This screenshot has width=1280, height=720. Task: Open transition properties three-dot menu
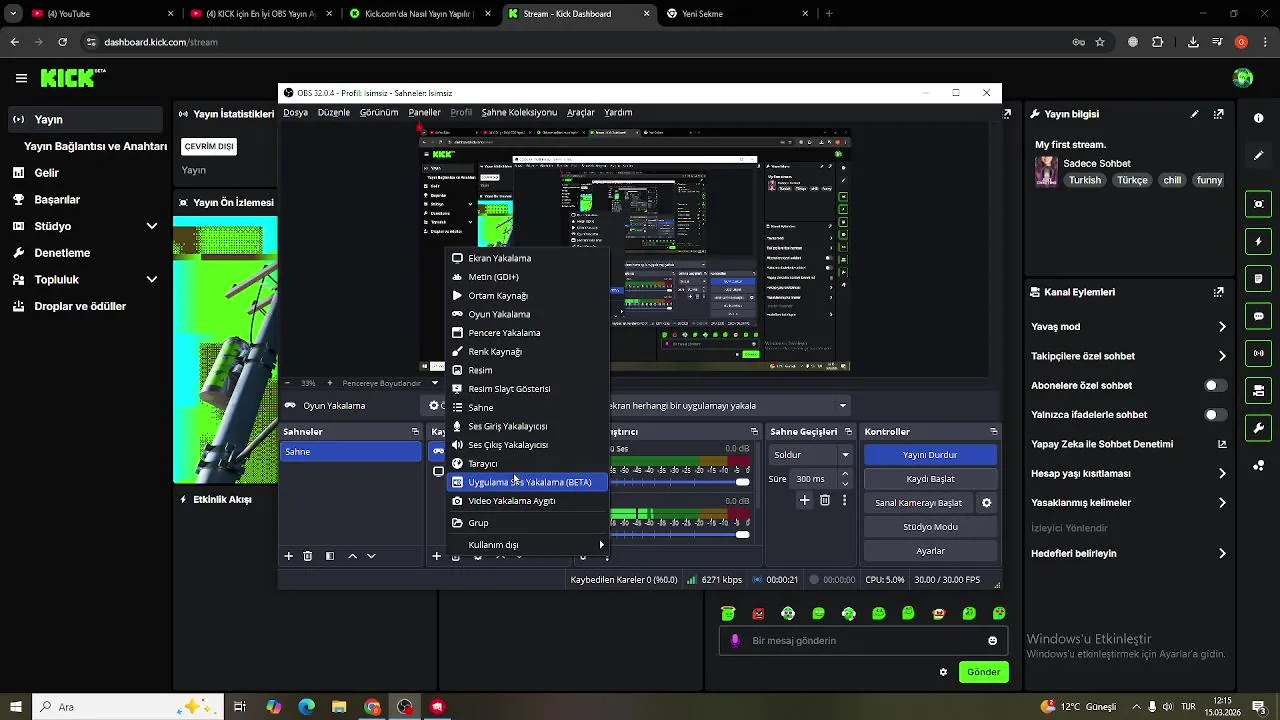coord(845,500)
